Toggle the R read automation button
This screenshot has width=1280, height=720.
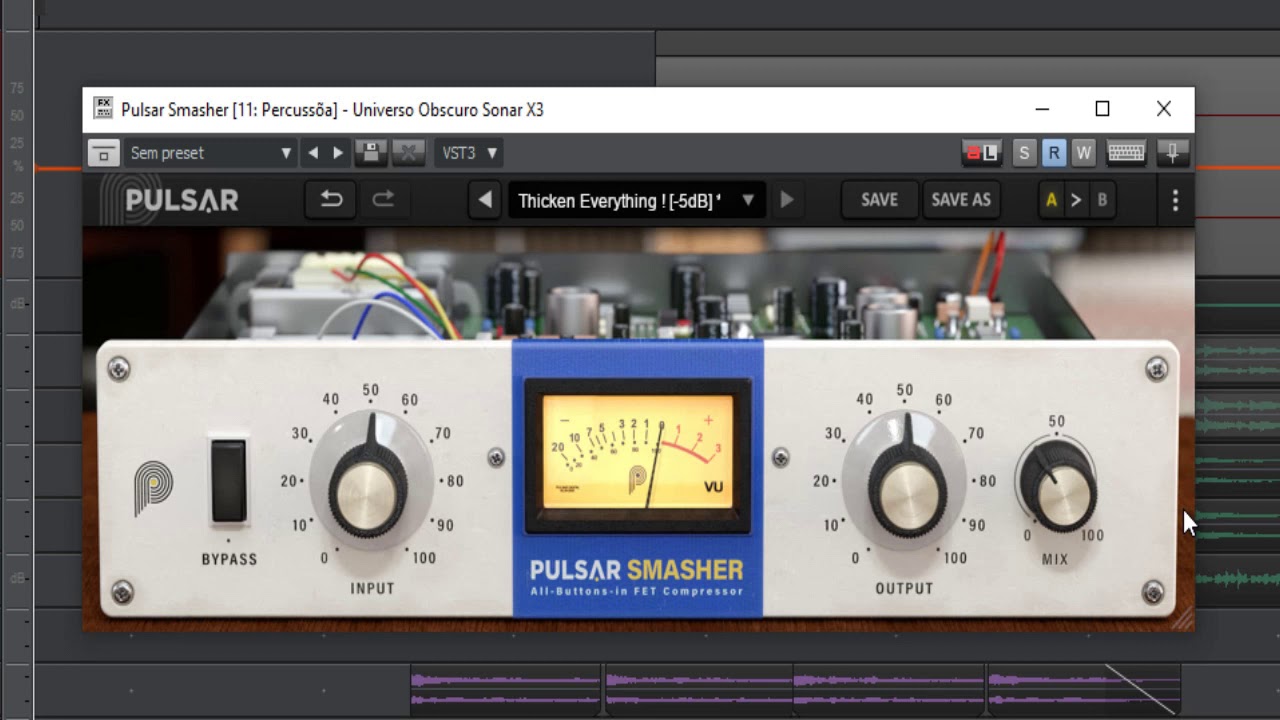(1053, 153)
